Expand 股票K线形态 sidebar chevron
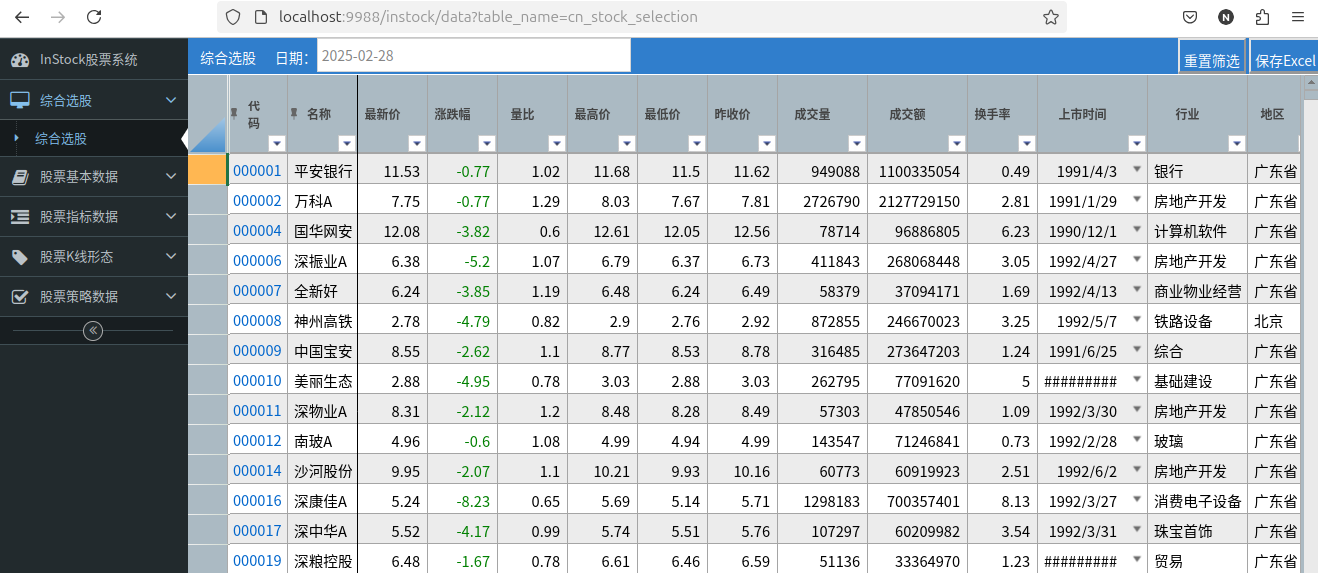The image size is (1318, 573). coord(171,257)
